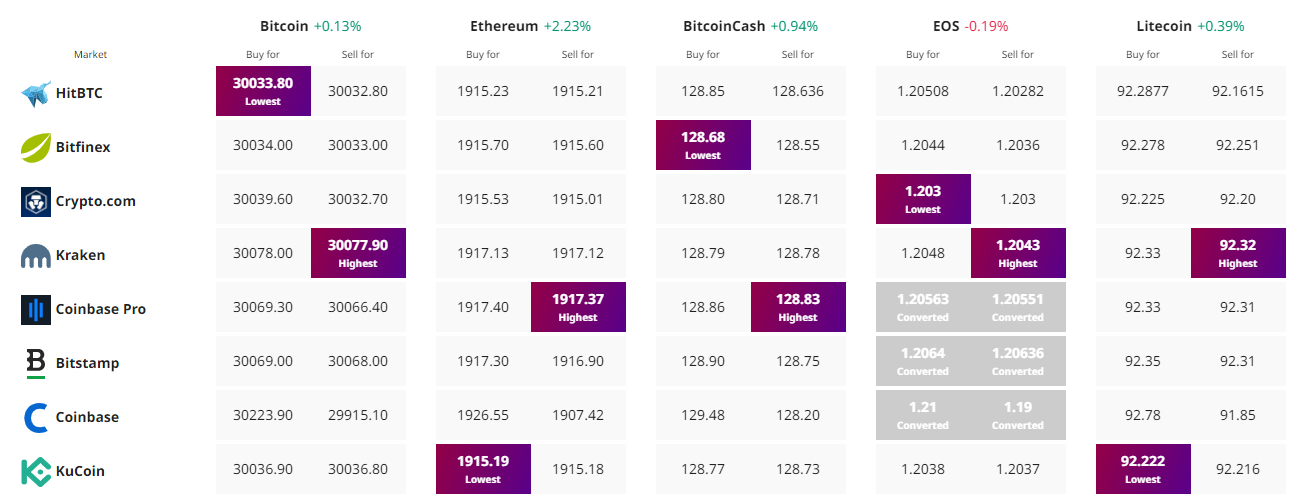Select KuCoin lowest Ethereum buy price 1915.19
The height and width of the screenshot is (498, 1316).
[483, 469]
